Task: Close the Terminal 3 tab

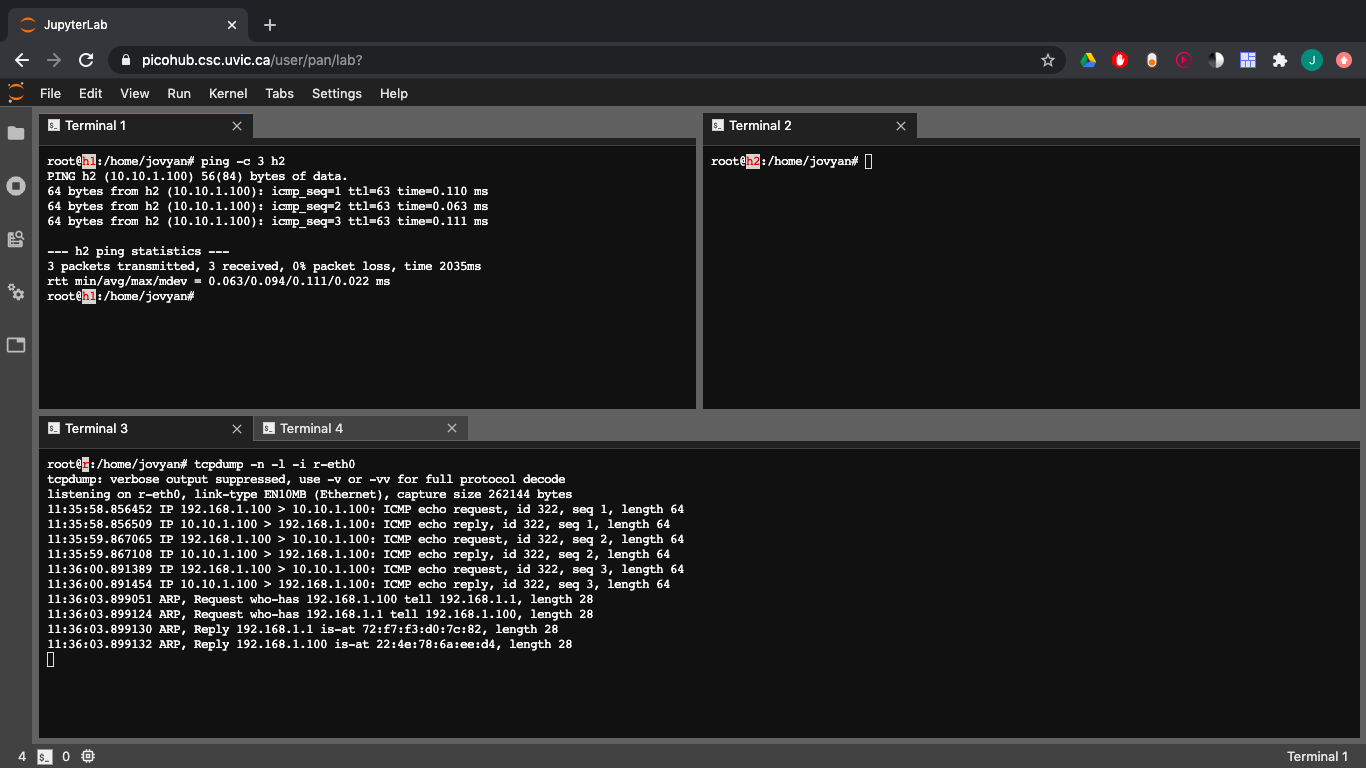Action: tap(237, 429)
